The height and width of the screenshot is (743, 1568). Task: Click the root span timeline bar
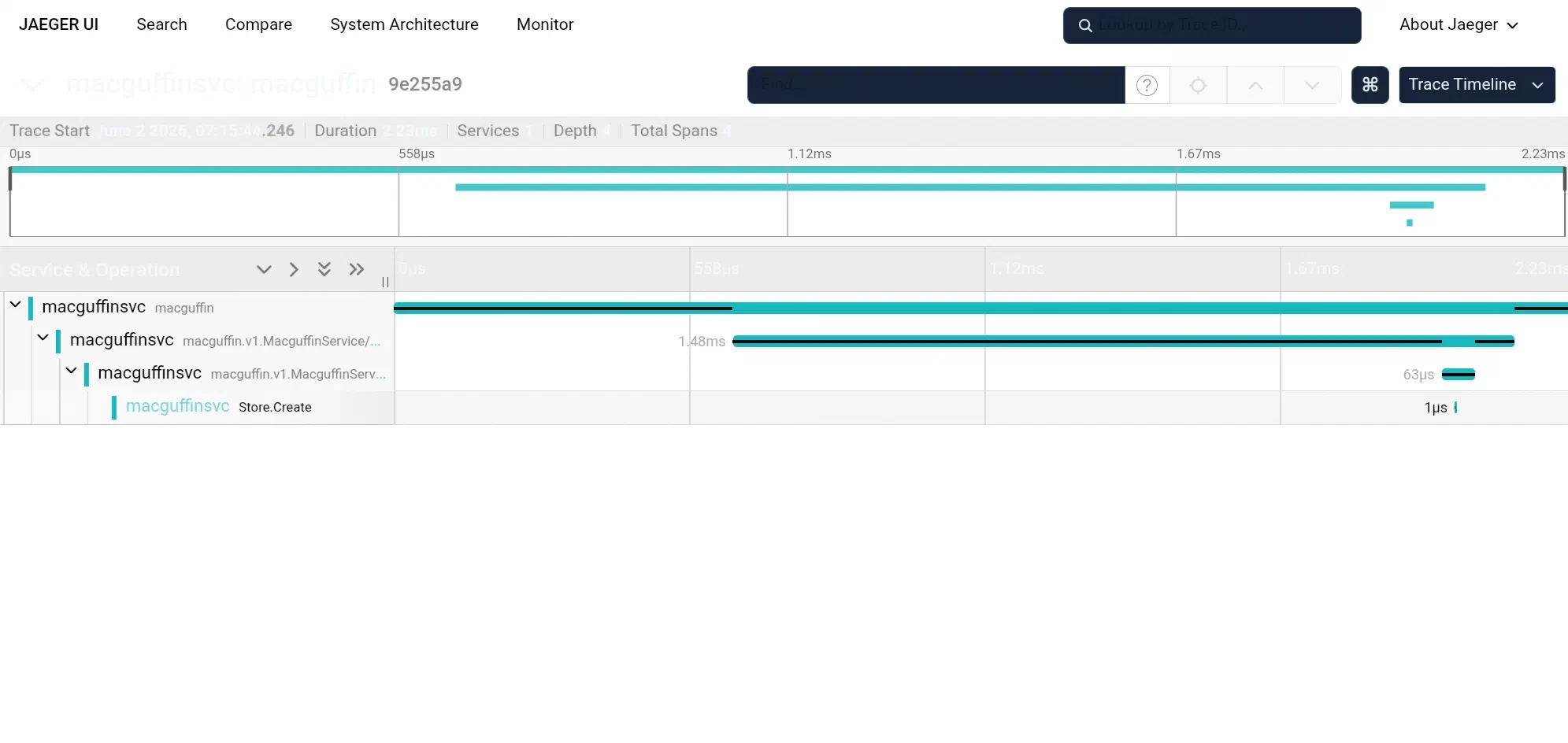tap(980, 308)
